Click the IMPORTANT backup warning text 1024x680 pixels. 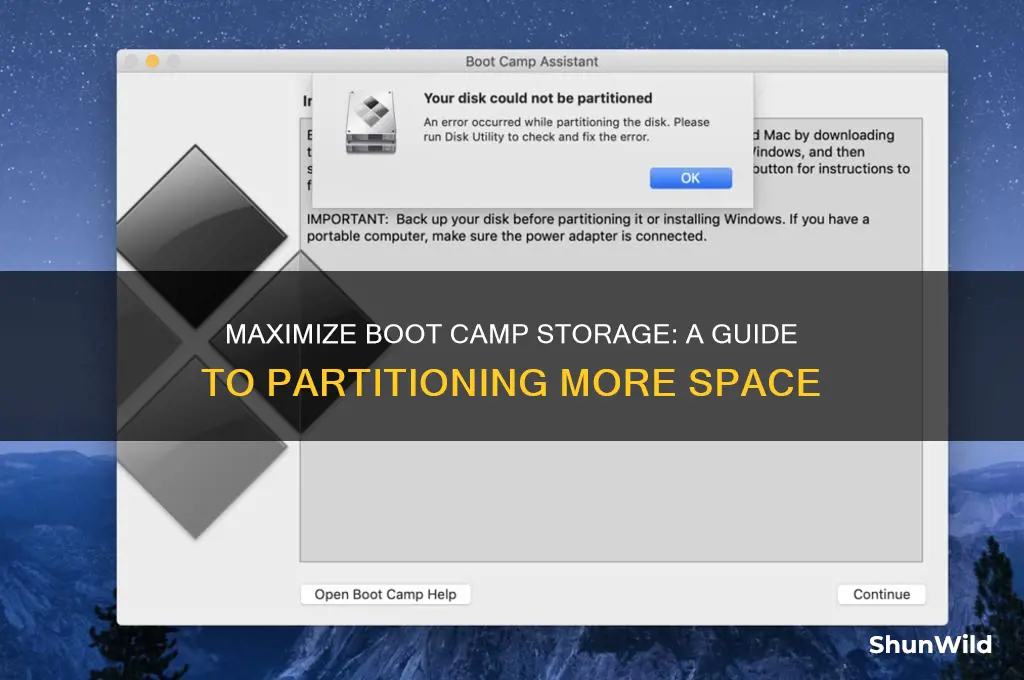pyautogui.click(x=588, y=227)
